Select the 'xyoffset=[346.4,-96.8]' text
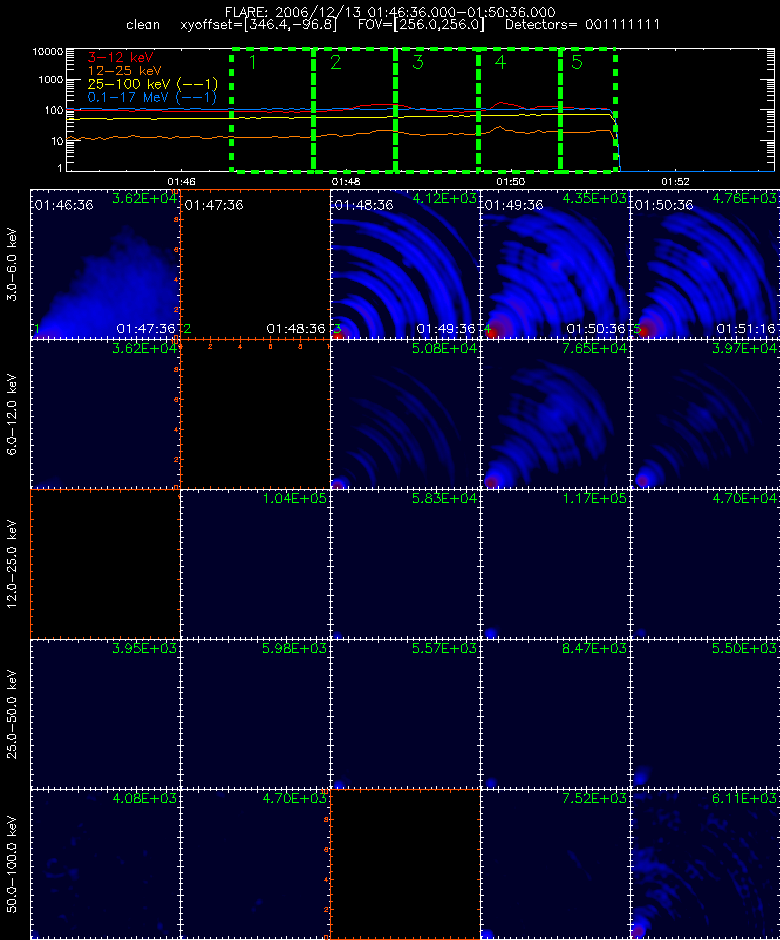This screenshot has width=780, height=940. 258,25
